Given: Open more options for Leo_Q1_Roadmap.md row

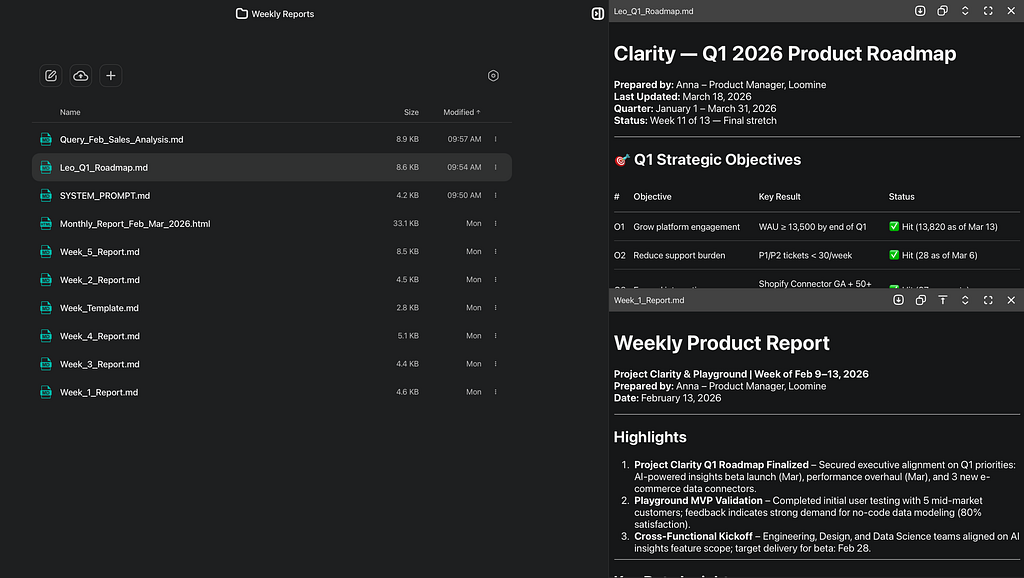Looking at the screenshot, I should coord(496,167).
